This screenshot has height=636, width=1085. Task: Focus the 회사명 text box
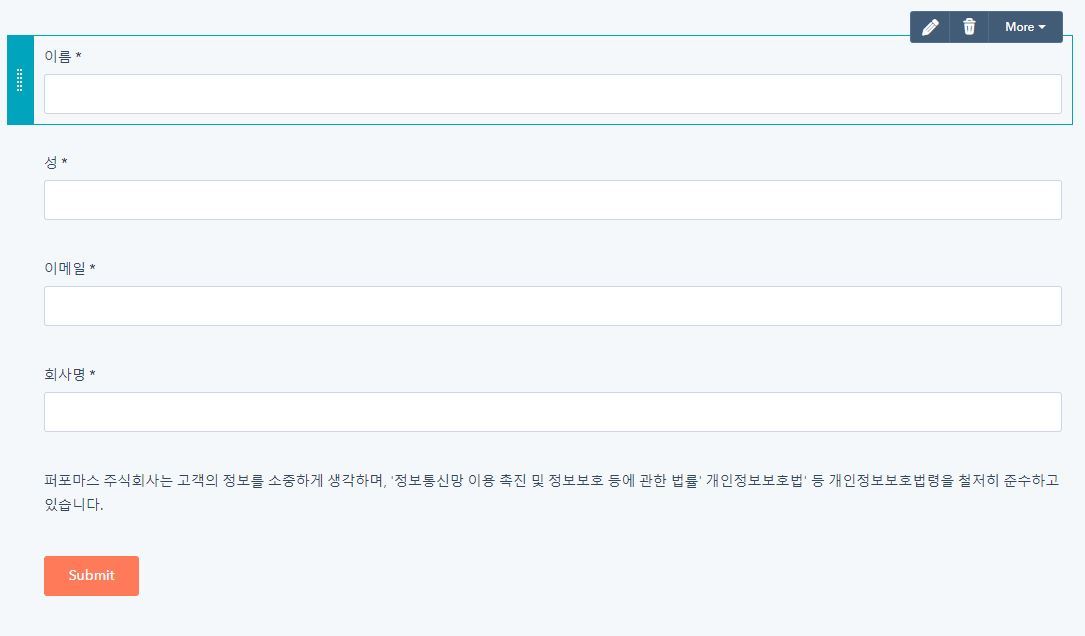pos(553,412)
